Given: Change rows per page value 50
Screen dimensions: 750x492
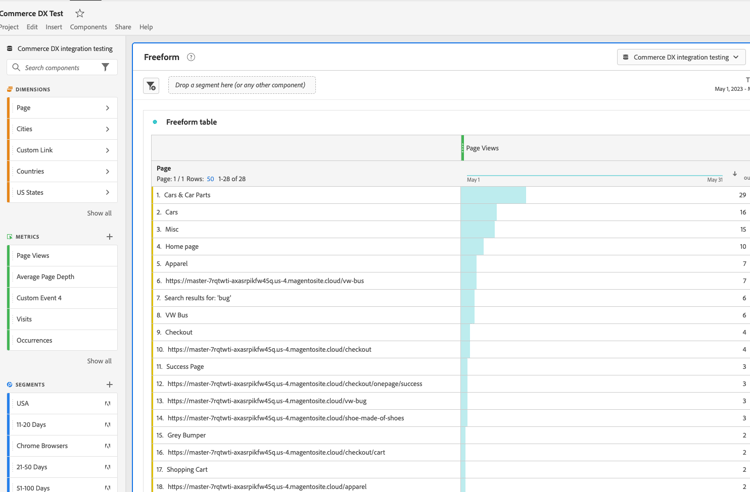Looking at the screenshot, I should click(210, 179).
